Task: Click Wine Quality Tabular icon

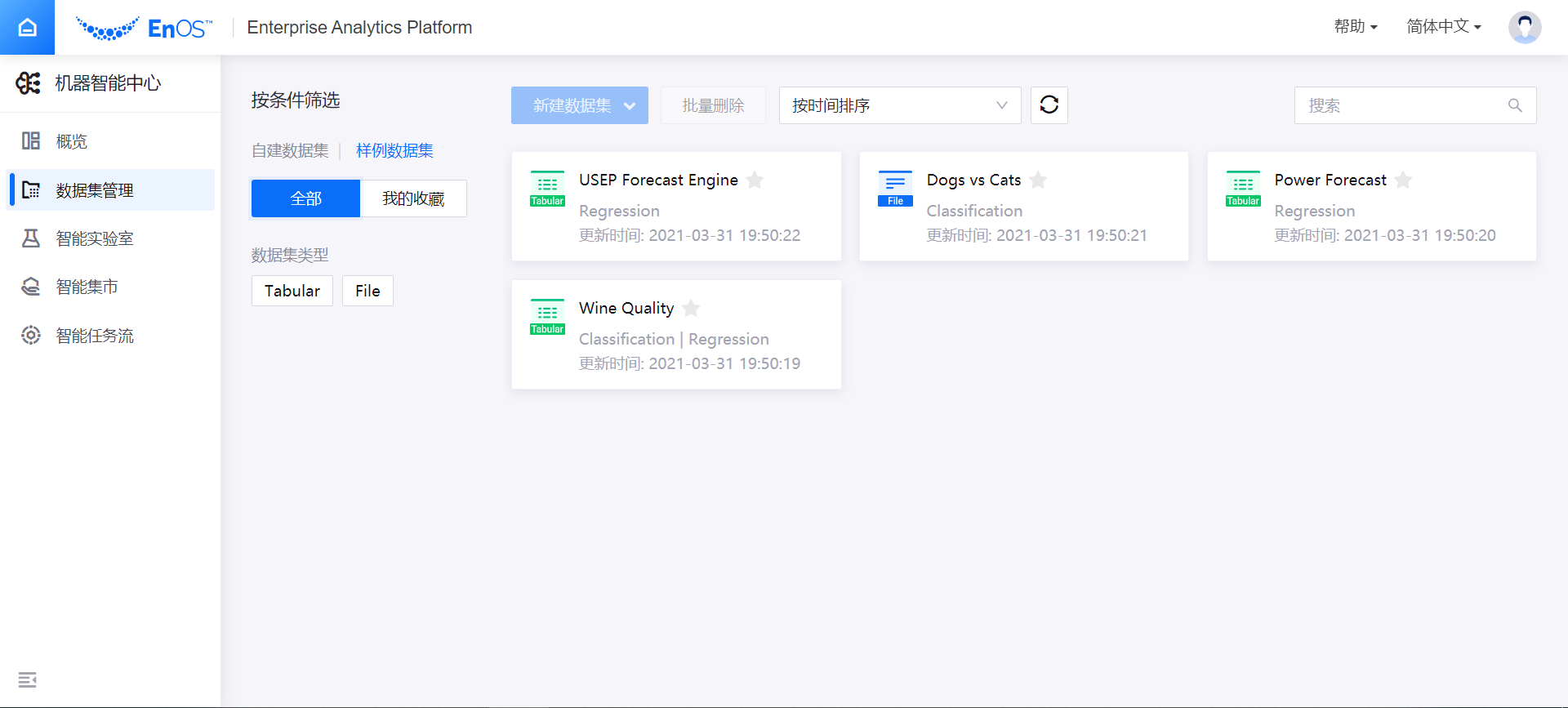Action: (x=547, y=317)
